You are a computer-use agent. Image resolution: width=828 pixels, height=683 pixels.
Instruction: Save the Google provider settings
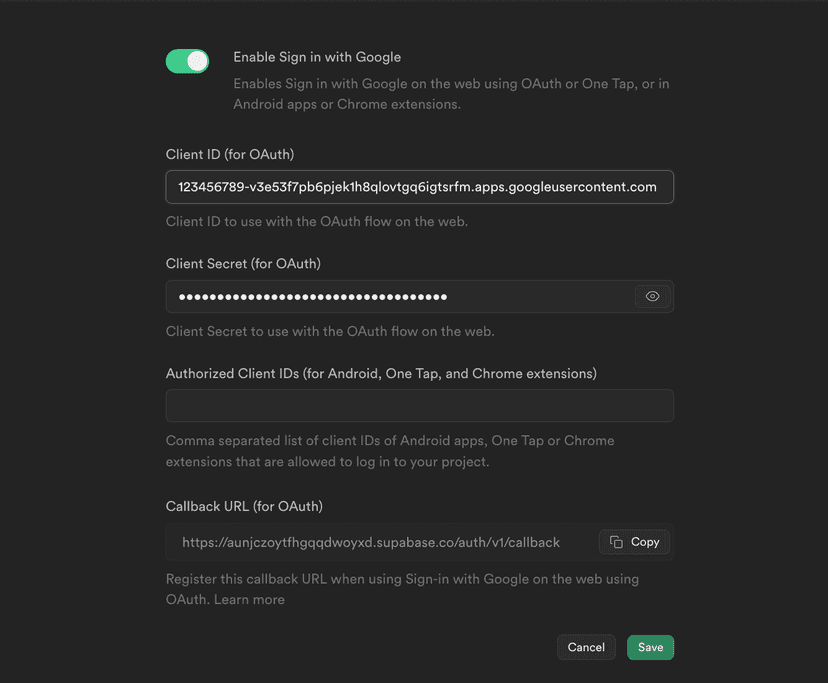click(650, 647)
